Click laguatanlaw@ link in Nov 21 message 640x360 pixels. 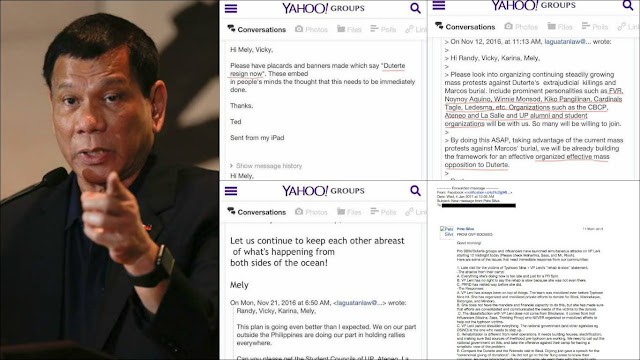(359, 303)
